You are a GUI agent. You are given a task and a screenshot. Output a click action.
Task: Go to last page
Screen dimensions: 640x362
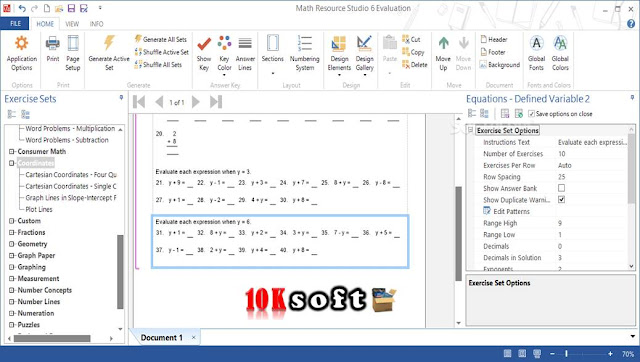(216, 102)
